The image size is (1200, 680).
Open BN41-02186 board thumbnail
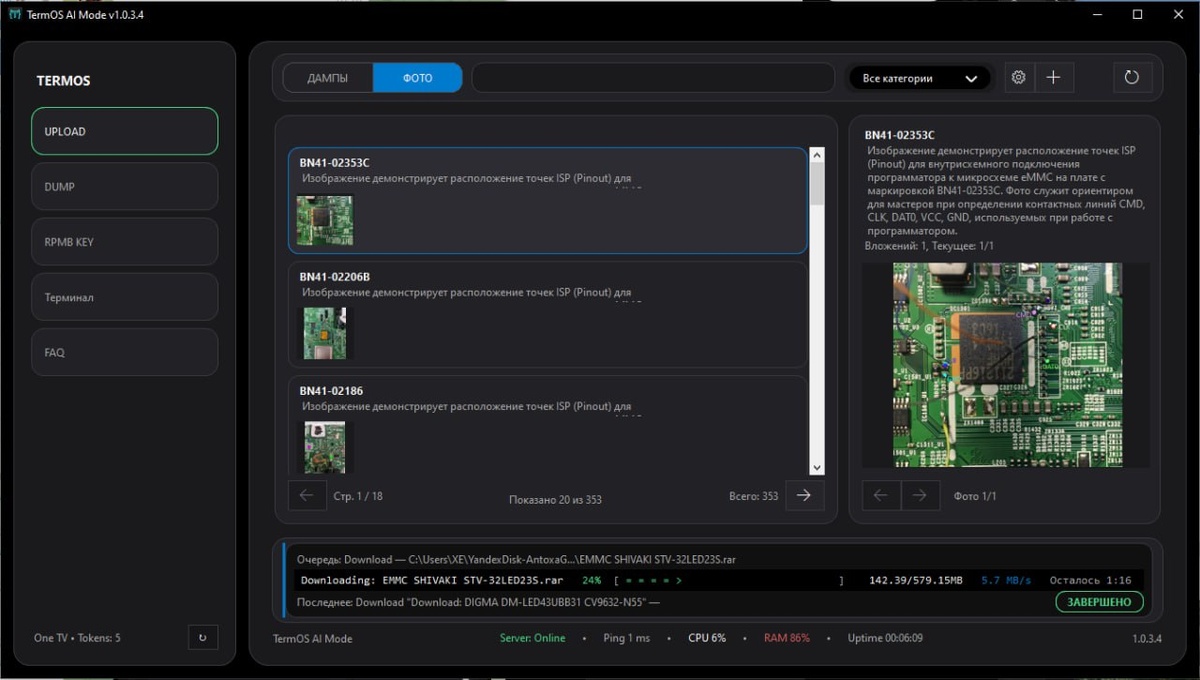[x=325, y=446]
